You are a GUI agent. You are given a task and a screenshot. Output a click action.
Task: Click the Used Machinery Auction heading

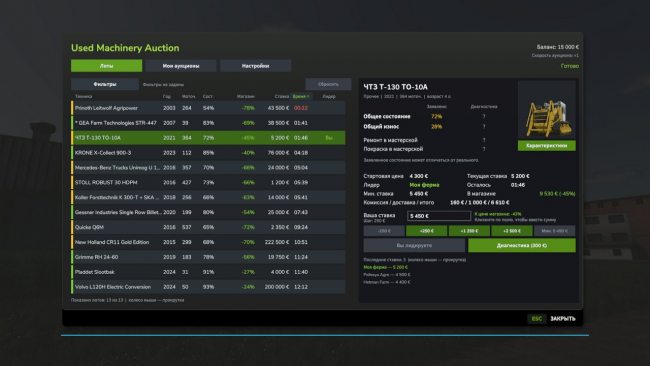pos(125,48)
